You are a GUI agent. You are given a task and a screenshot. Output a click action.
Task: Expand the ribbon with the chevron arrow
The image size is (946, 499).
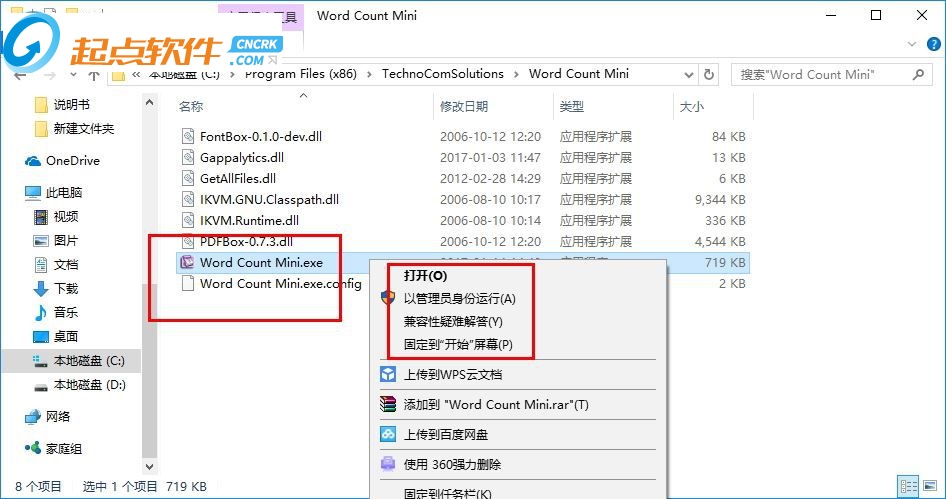(x=912, y=44)
